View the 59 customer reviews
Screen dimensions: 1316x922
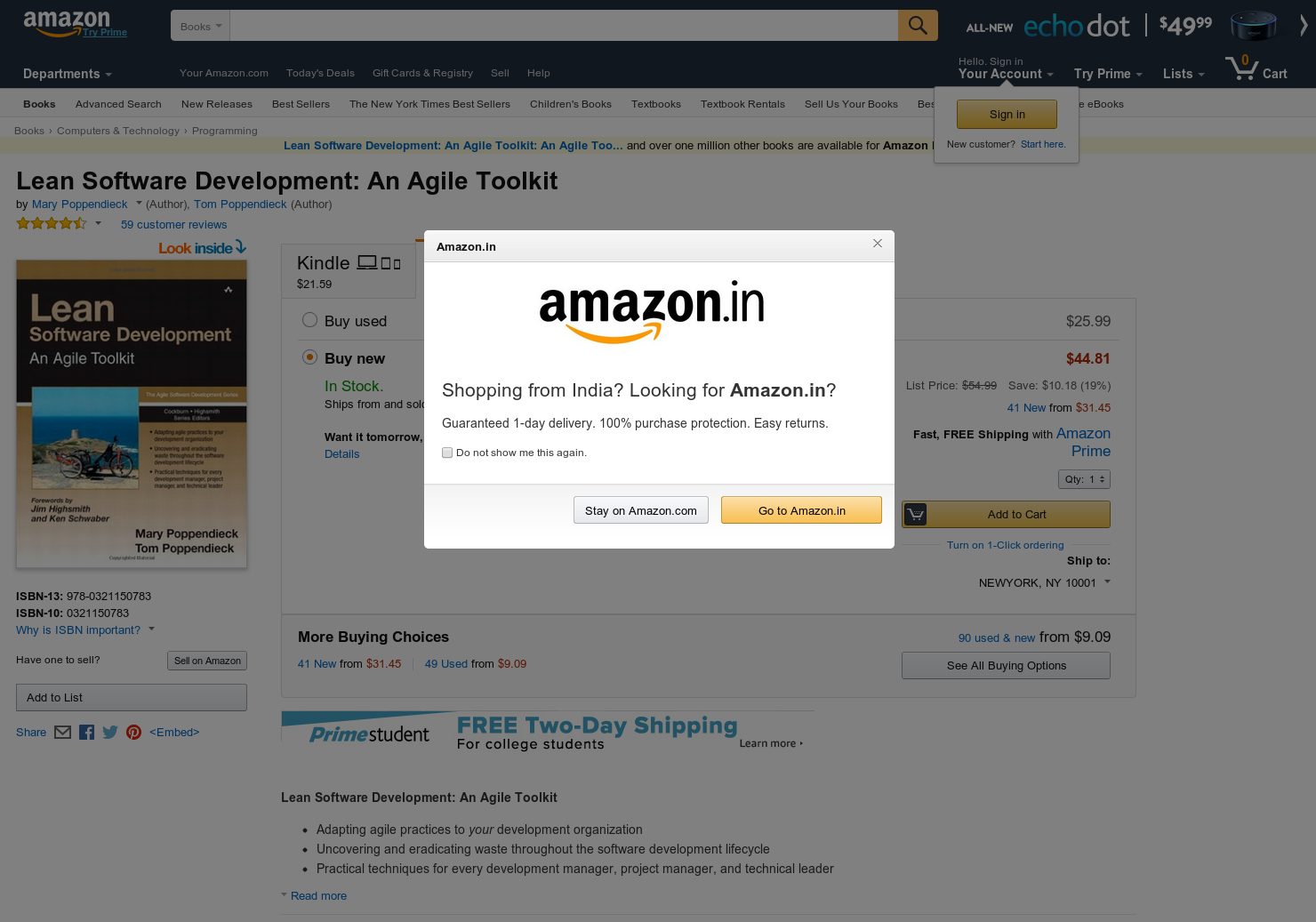[x=173, y=224]
